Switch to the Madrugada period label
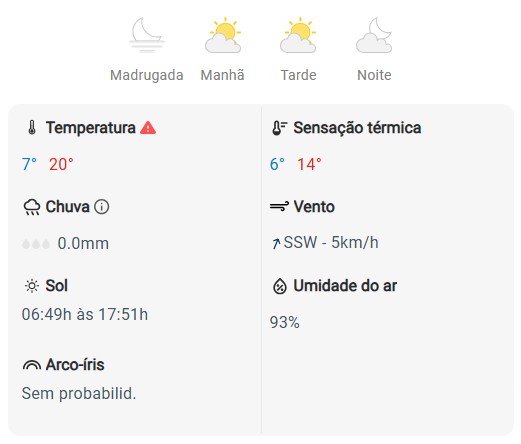 pos(147,75)
